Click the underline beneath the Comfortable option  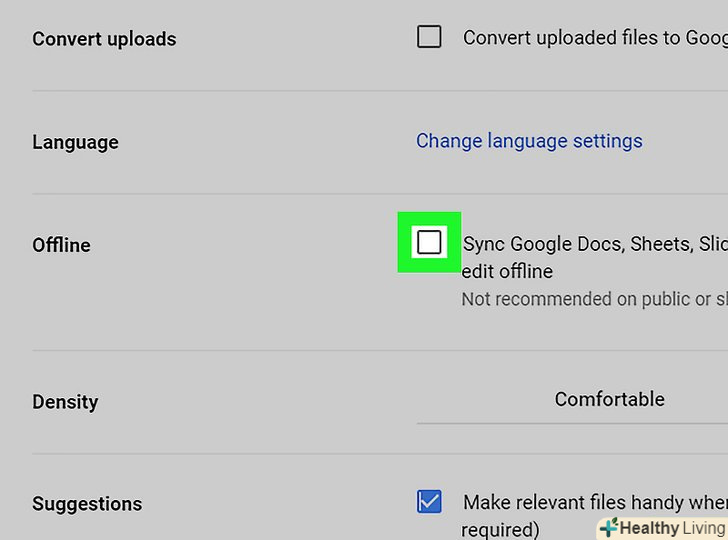(x=572, y=423)
